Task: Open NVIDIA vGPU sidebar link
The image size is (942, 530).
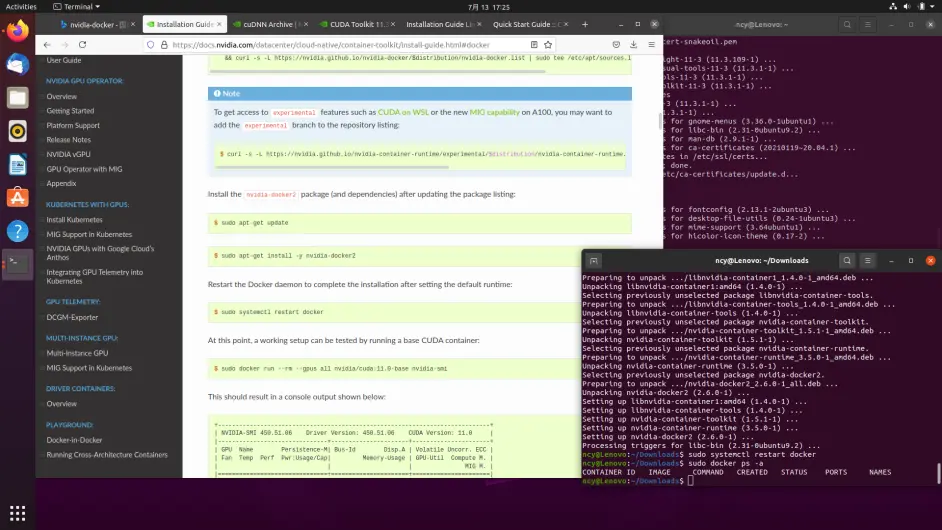Action: coord(68,154)
